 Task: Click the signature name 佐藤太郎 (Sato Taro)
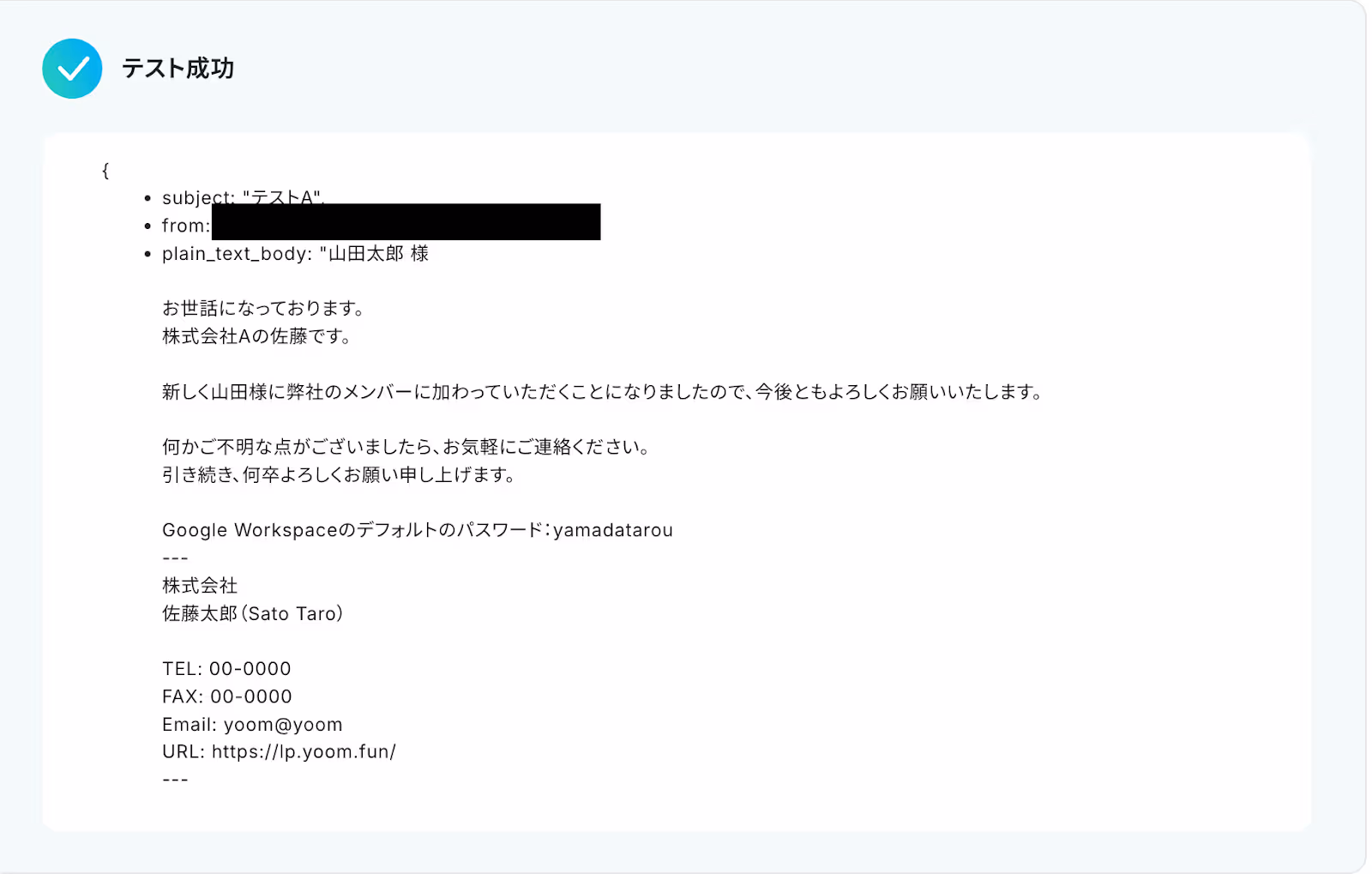pos(253,613)
